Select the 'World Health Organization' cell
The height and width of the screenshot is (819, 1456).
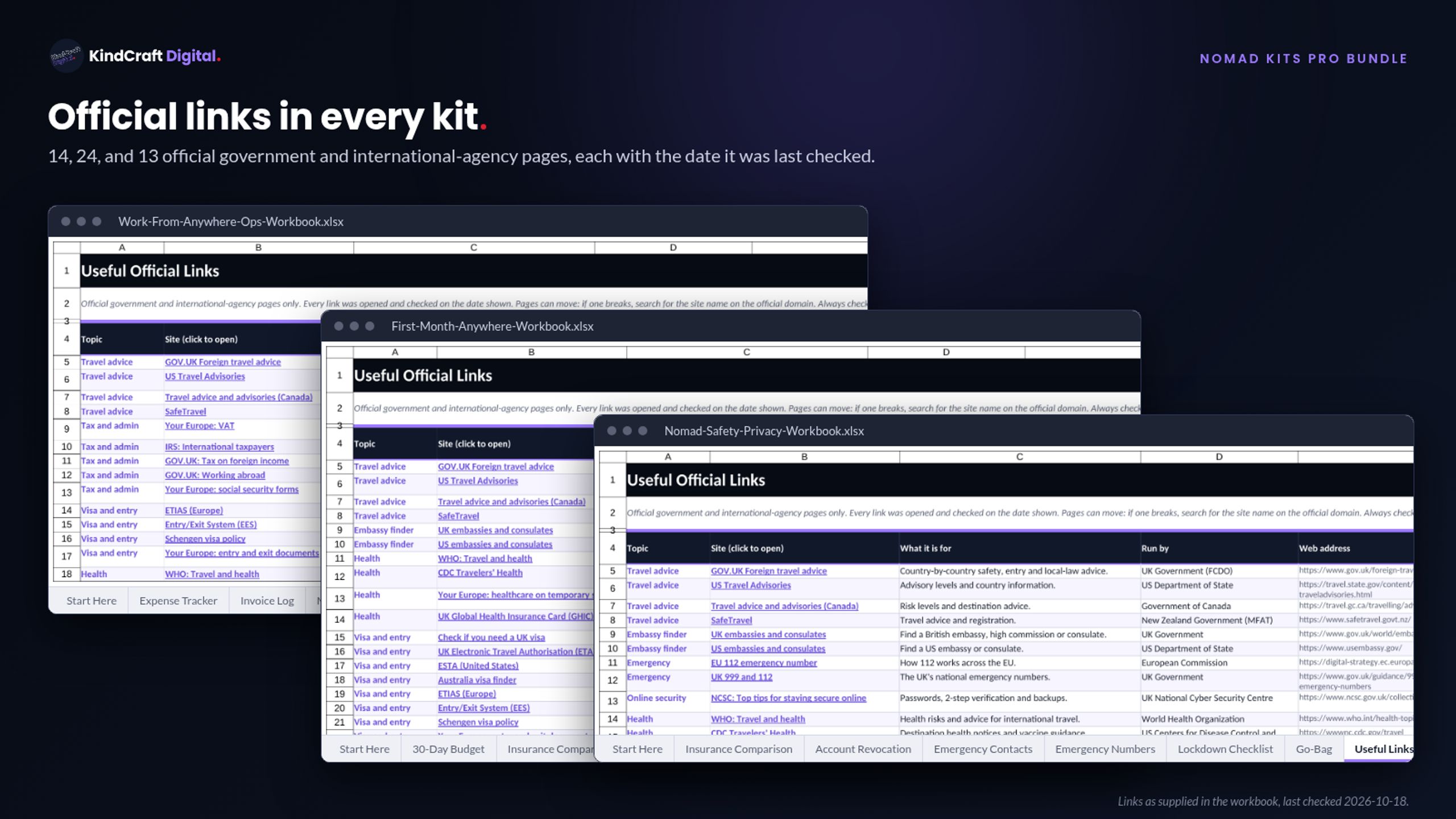pyautogui.click(x=1219, y=719)
